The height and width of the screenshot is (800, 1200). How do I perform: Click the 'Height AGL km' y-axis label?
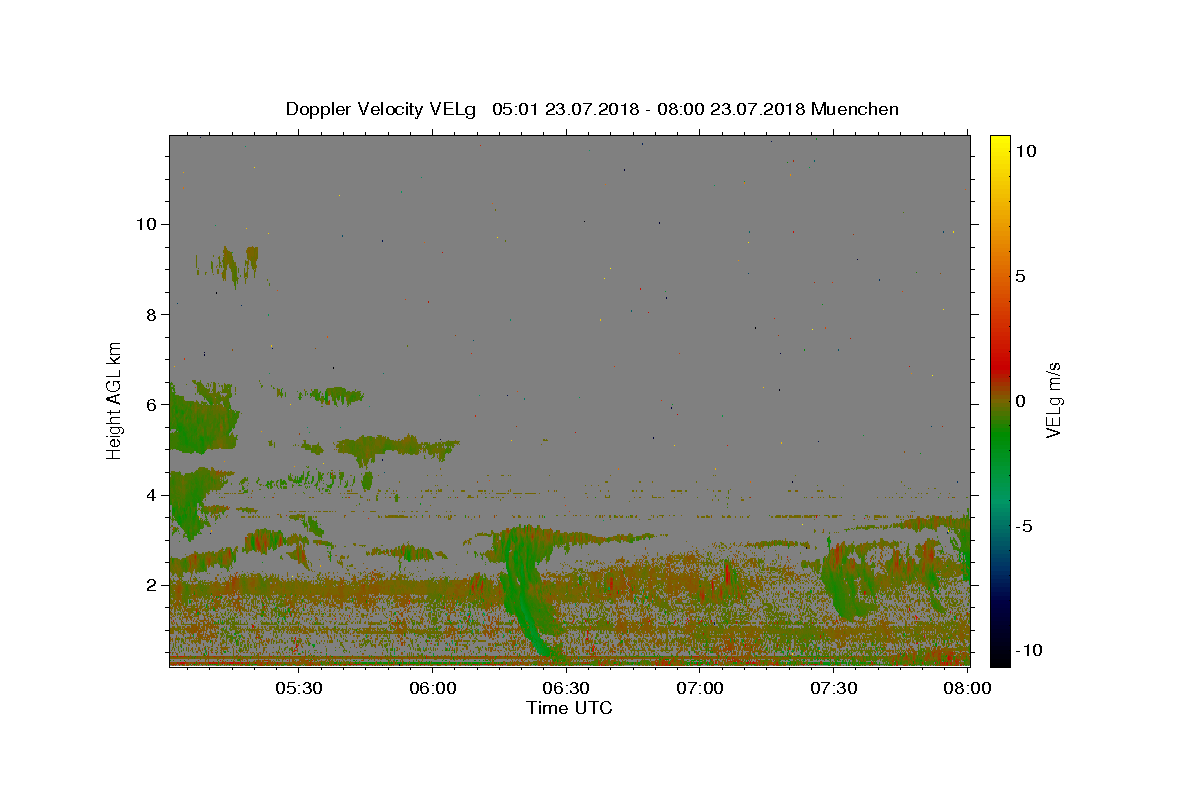tap(115, 400)
